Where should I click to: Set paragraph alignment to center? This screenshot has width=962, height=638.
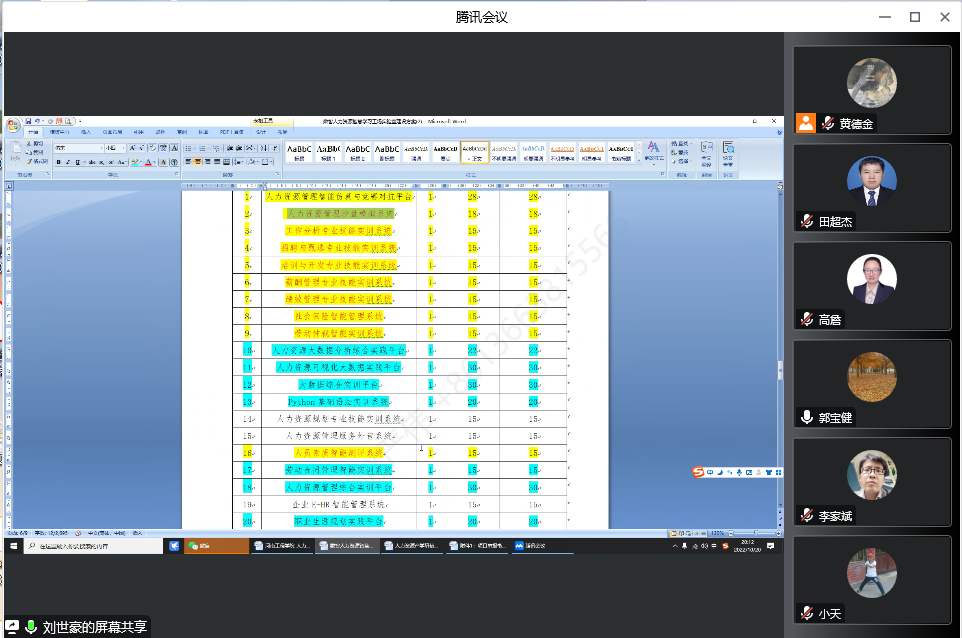point(198,162)
